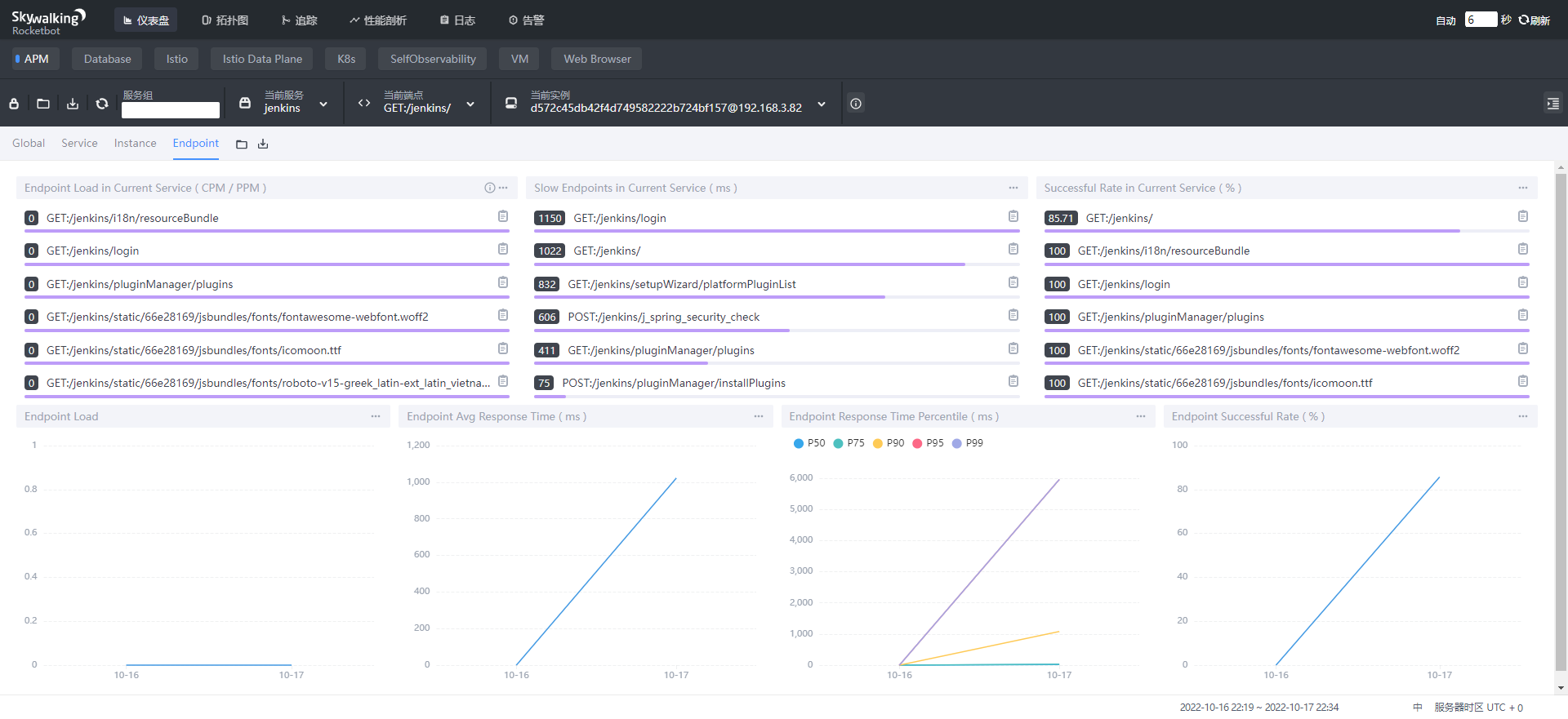This screenshot has width=1568, height=719.
Task: Switch to the Instance tab
Action: point(135,143)
